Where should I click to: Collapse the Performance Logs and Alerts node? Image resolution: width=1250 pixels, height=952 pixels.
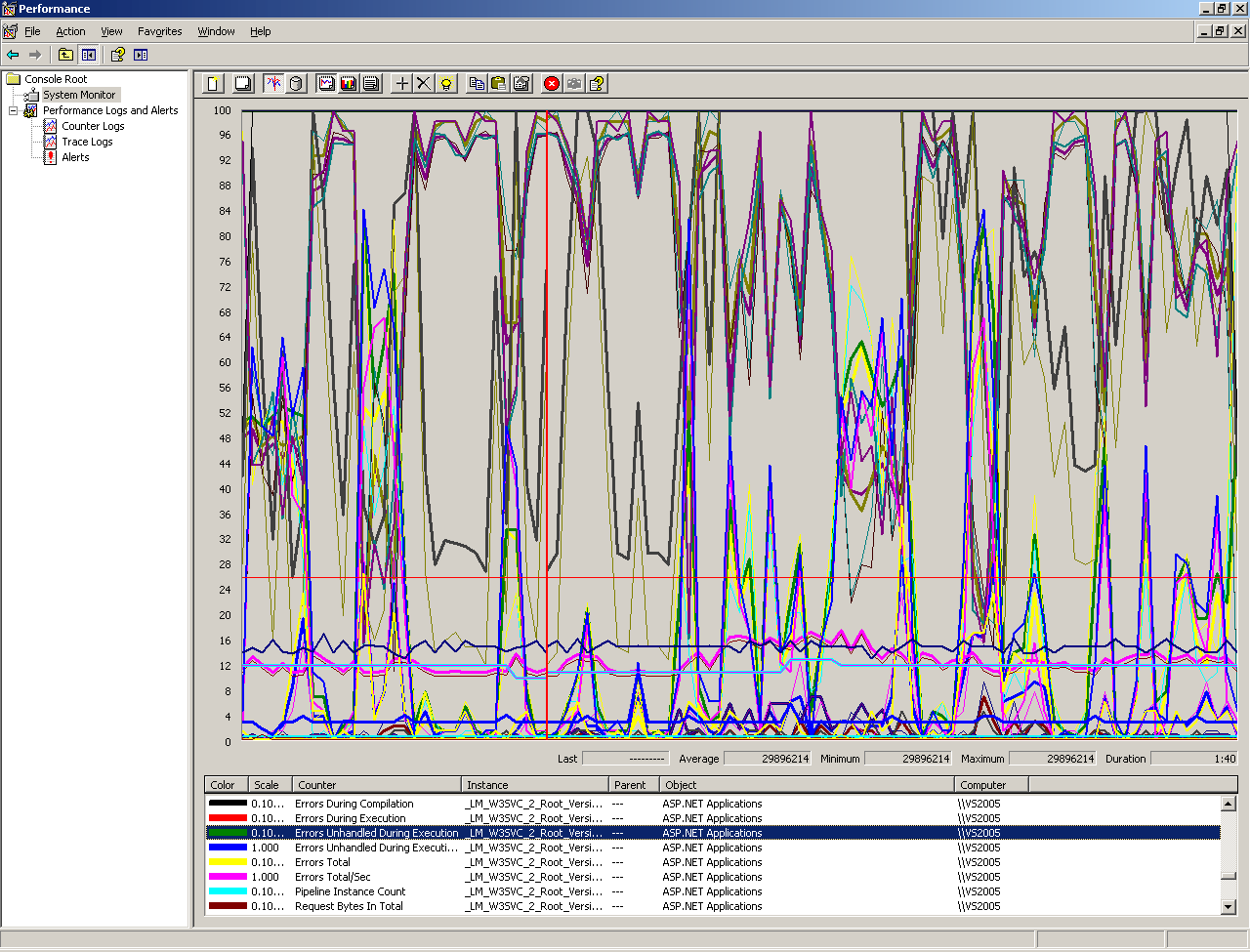(14, 111)
